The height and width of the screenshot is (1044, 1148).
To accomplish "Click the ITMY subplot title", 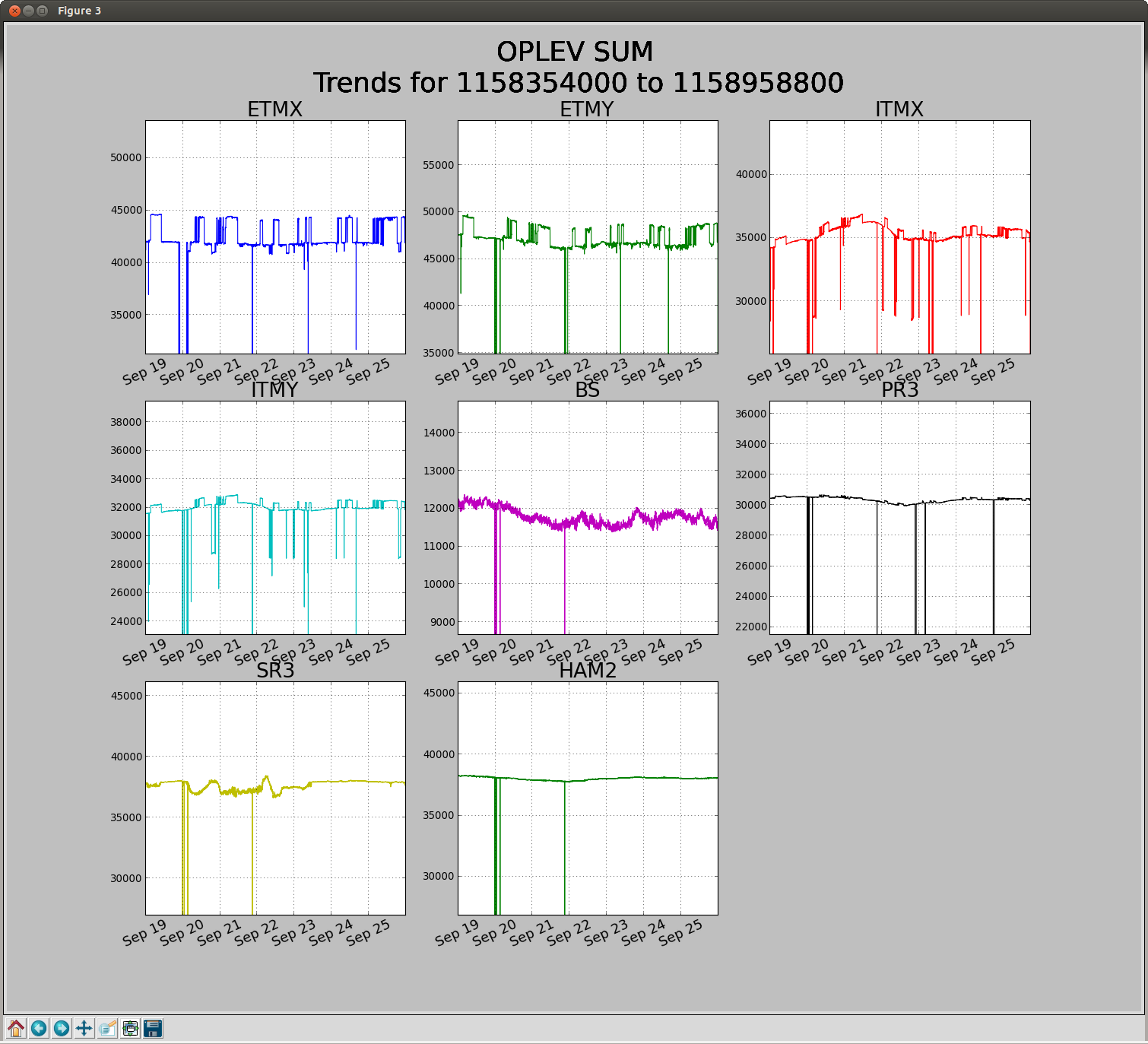I will (275, 390).
